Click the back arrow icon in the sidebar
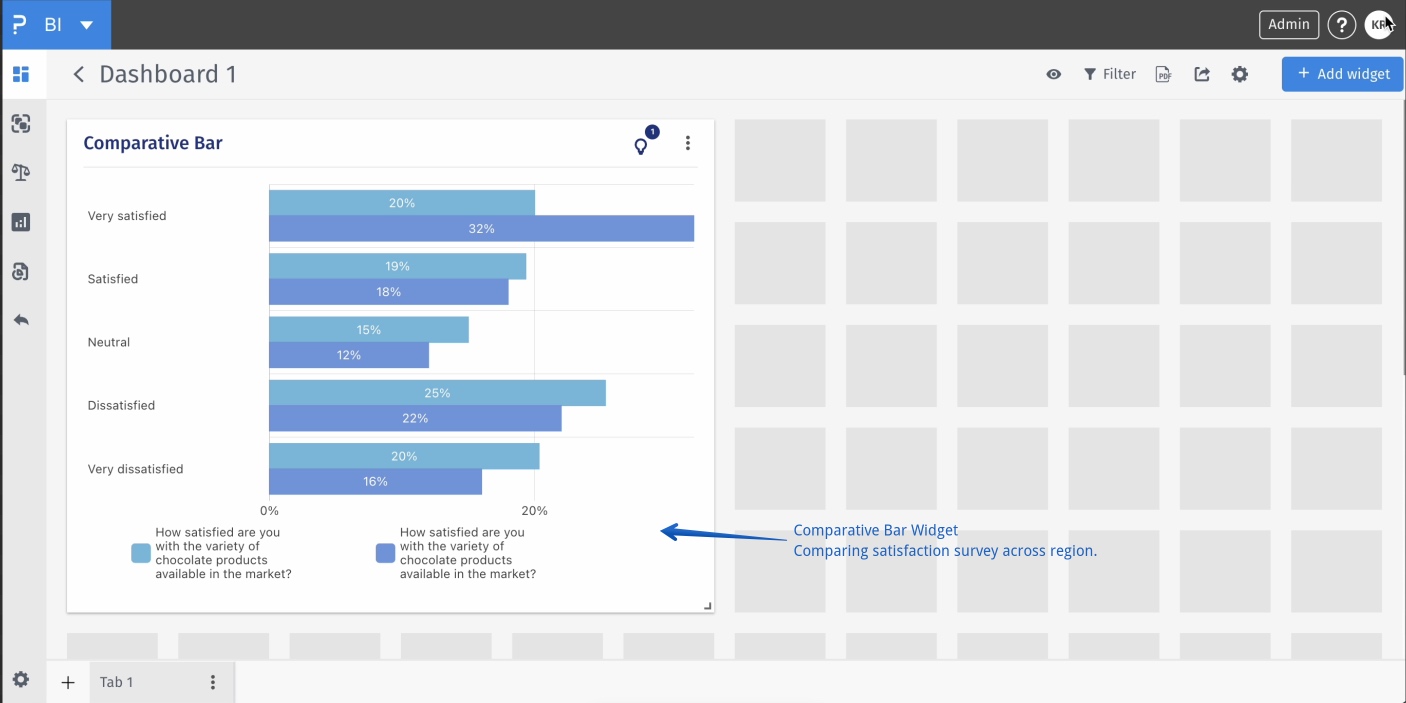 (x=21, y=320)
